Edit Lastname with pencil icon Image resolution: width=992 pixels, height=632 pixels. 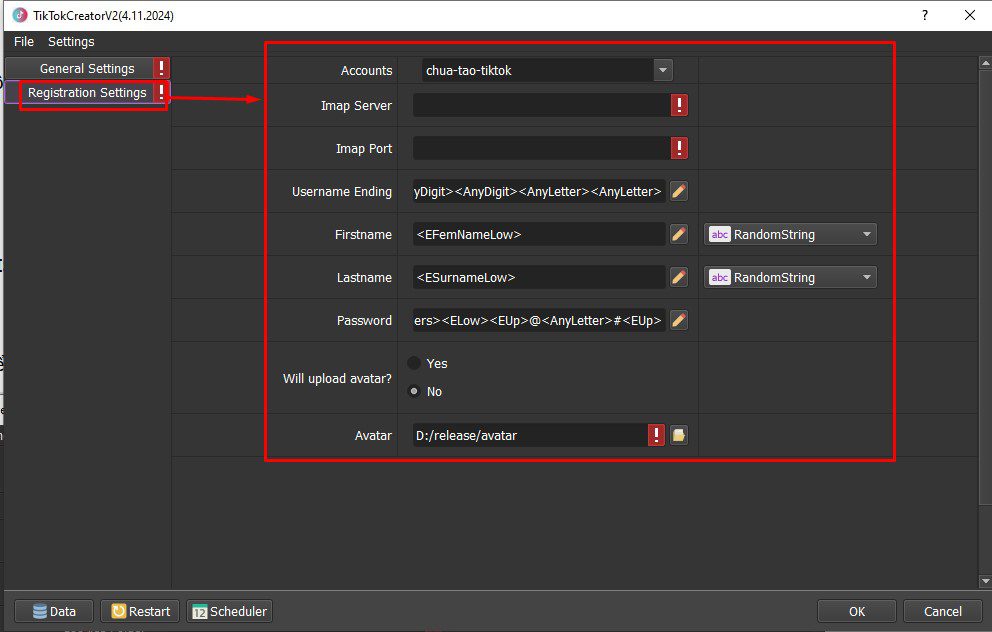[x=678, y=277]
